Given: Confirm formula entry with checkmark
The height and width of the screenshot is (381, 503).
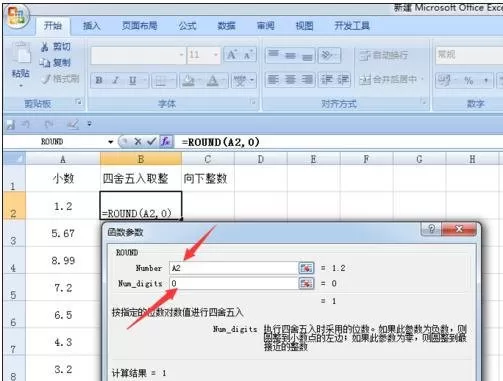Looking at the screenshot, I should 152,142.
